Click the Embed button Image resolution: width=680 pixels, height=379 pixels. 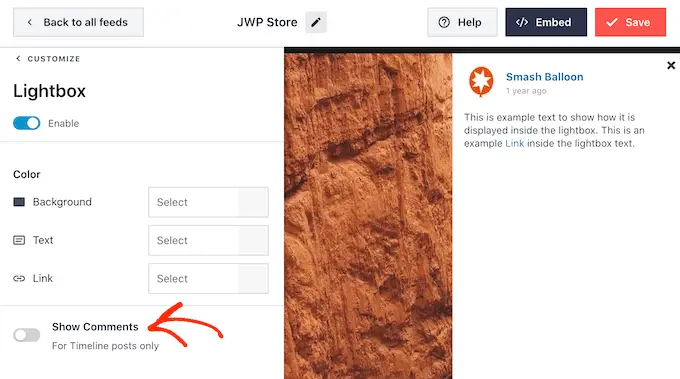(546, 22)
